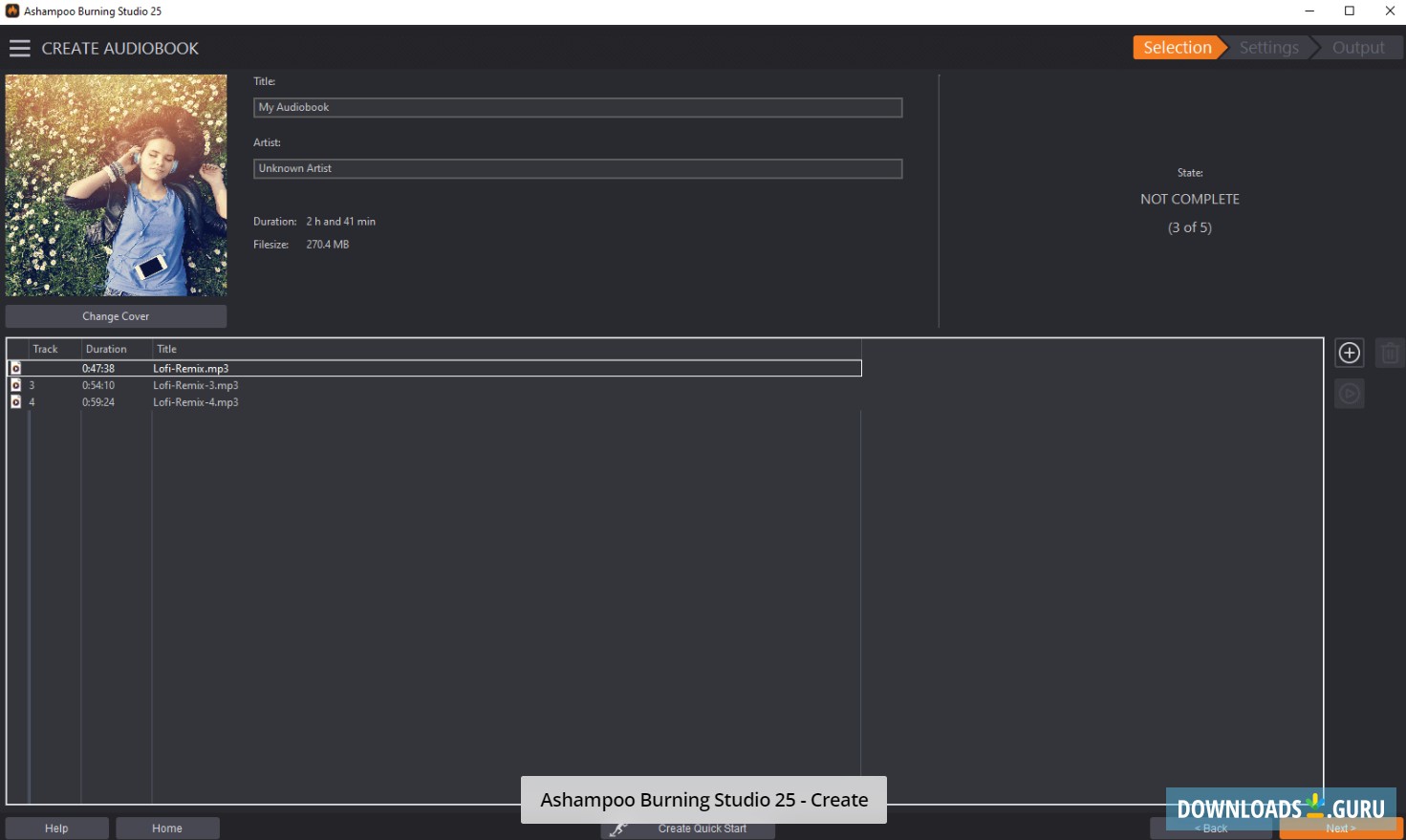1406x840 pixels.
Task: Play the selected track preview
Action: point(1349,393)
